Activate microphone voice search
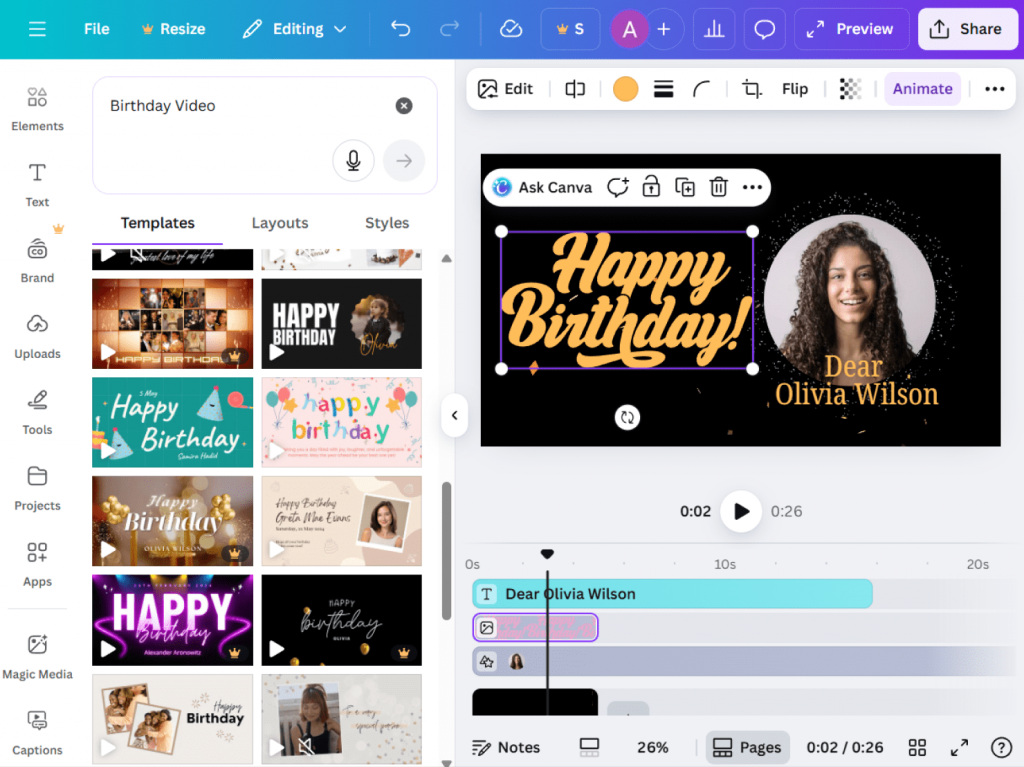Screen dimensions: 1024x767 [x=353, y=160]
